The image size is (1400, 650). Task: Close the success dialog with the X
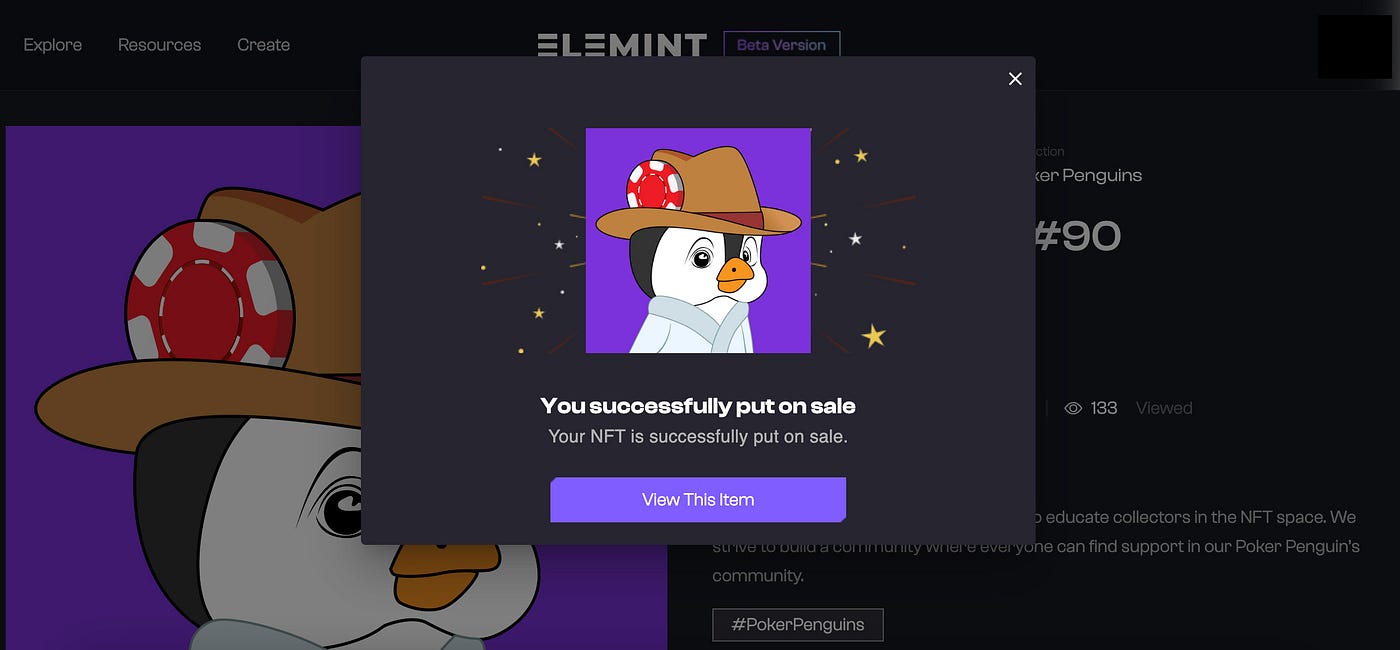point(1015,79)
